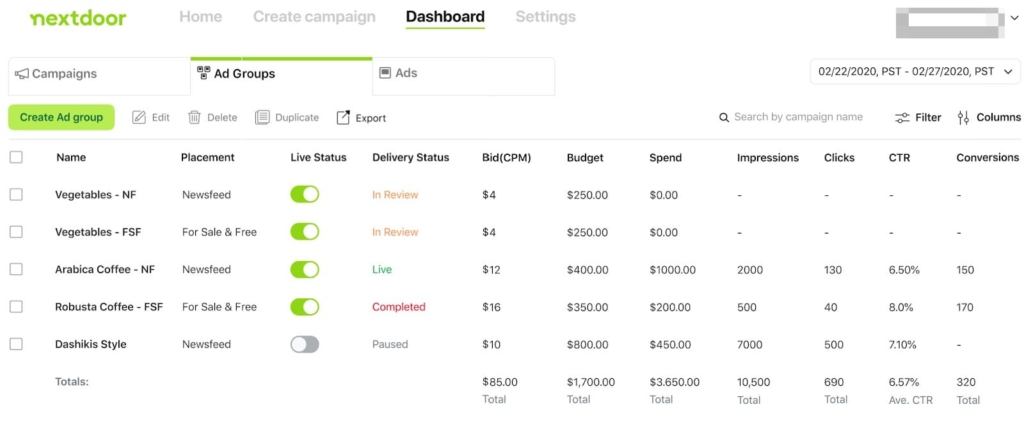1024x423 pixels.
Task: Open the Arabica Coffee - NF ad group name
Action: [x=104, y=269]
